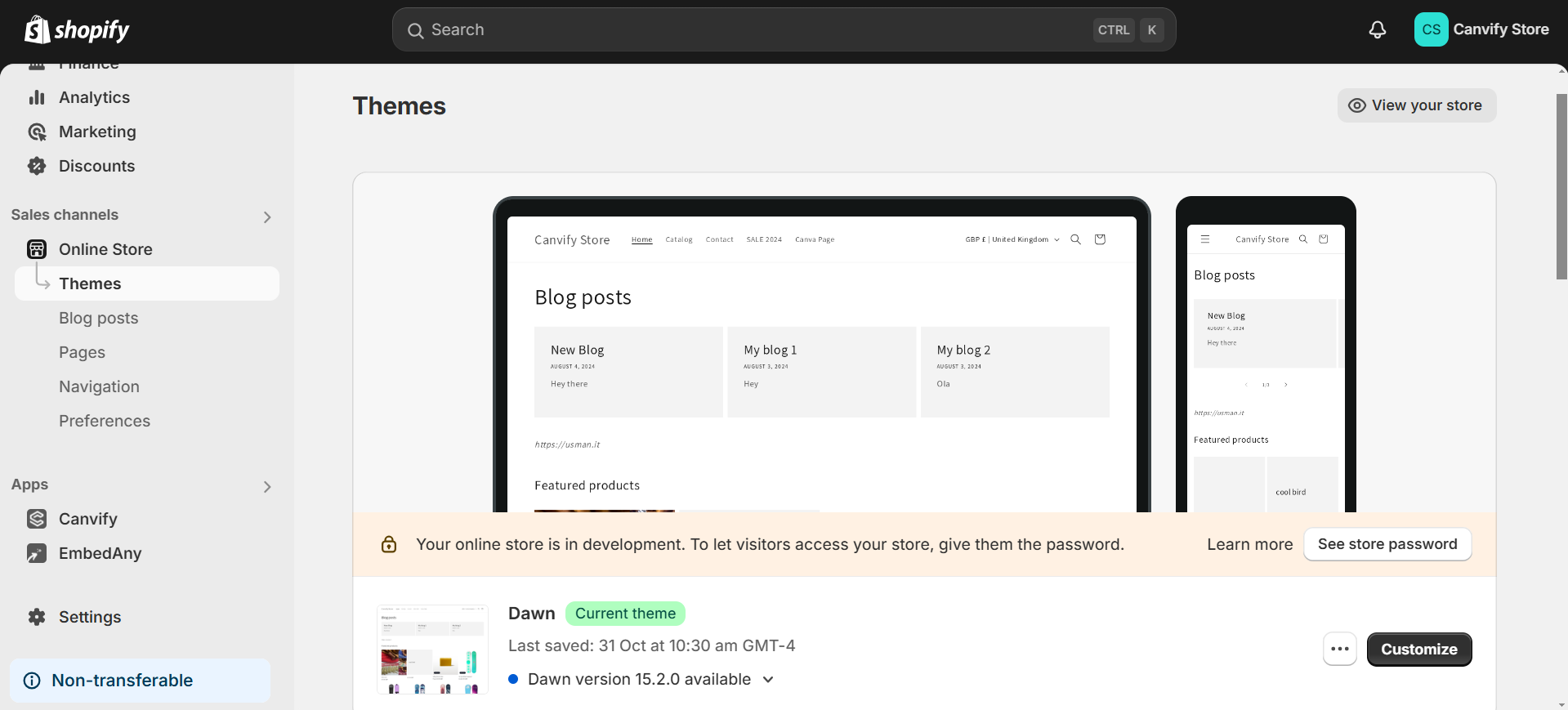
Task: Click the CS account avatar
Action: 1431,29
